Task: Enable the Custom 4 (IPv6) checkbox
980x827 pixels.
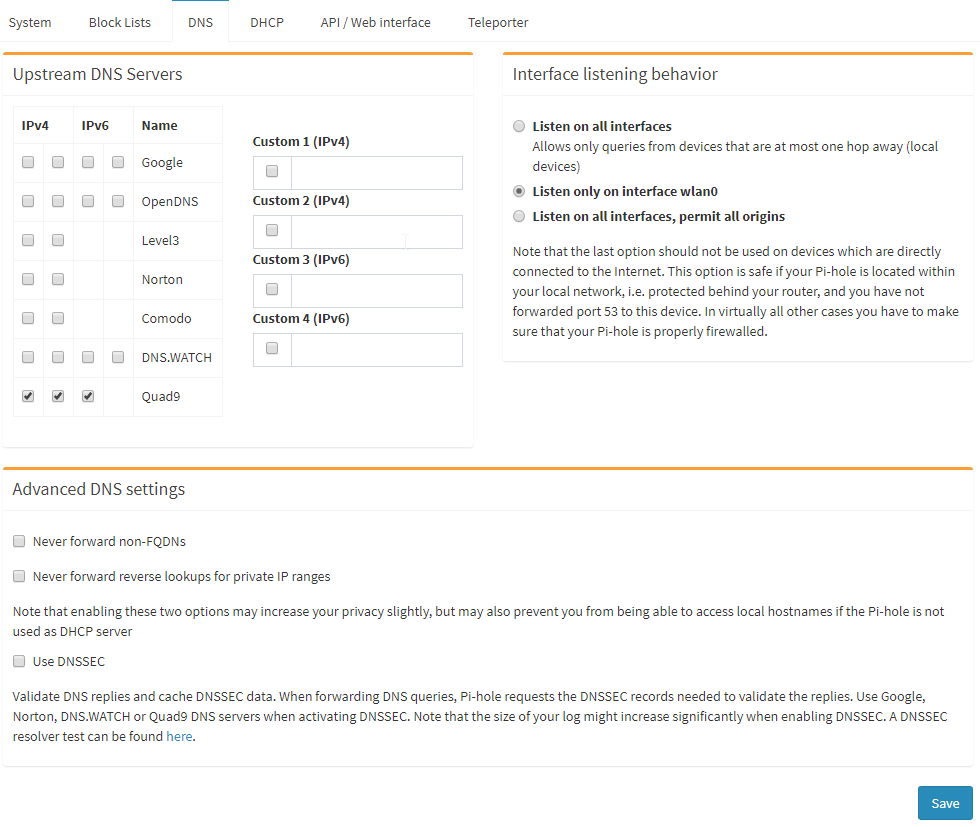Action: (272, 348)
